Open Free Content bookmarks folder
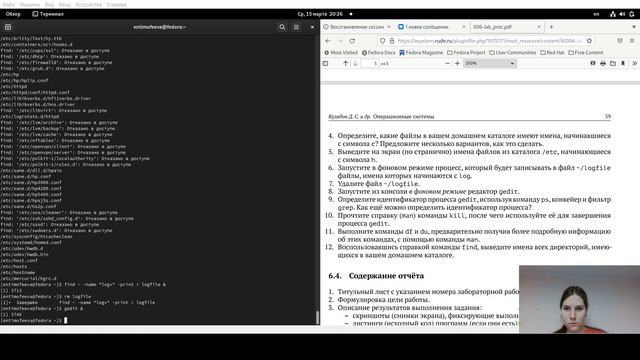640x360 pixels. pyautogui.click(x=586, y=53)
